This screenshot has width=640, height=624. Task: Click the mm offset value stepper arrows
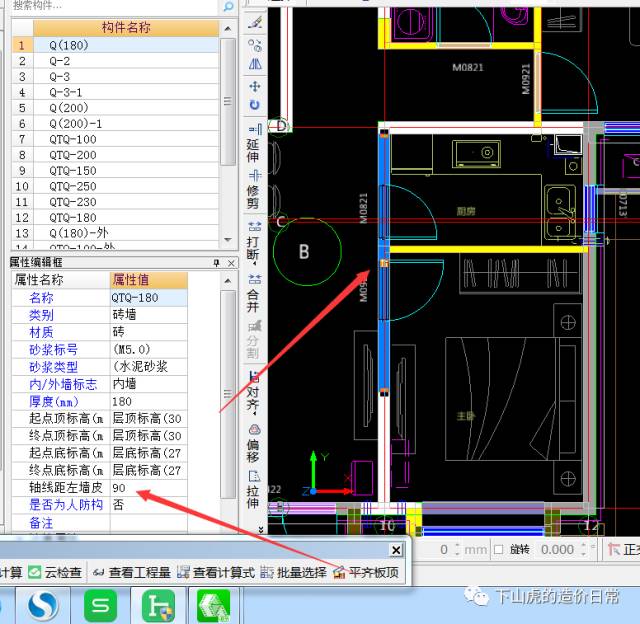(455, 550)
